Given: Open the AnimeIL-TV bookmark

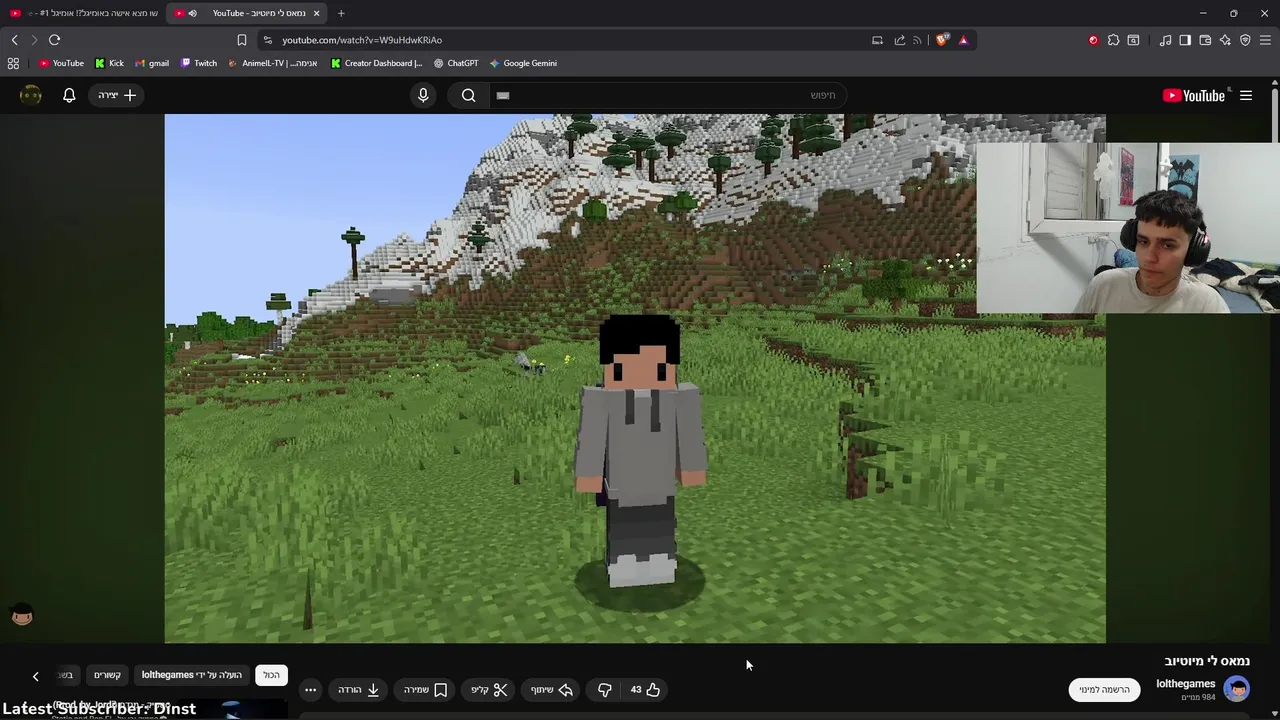Looking at the screenshot, I should pyautogui.click(x=273, y=63).
